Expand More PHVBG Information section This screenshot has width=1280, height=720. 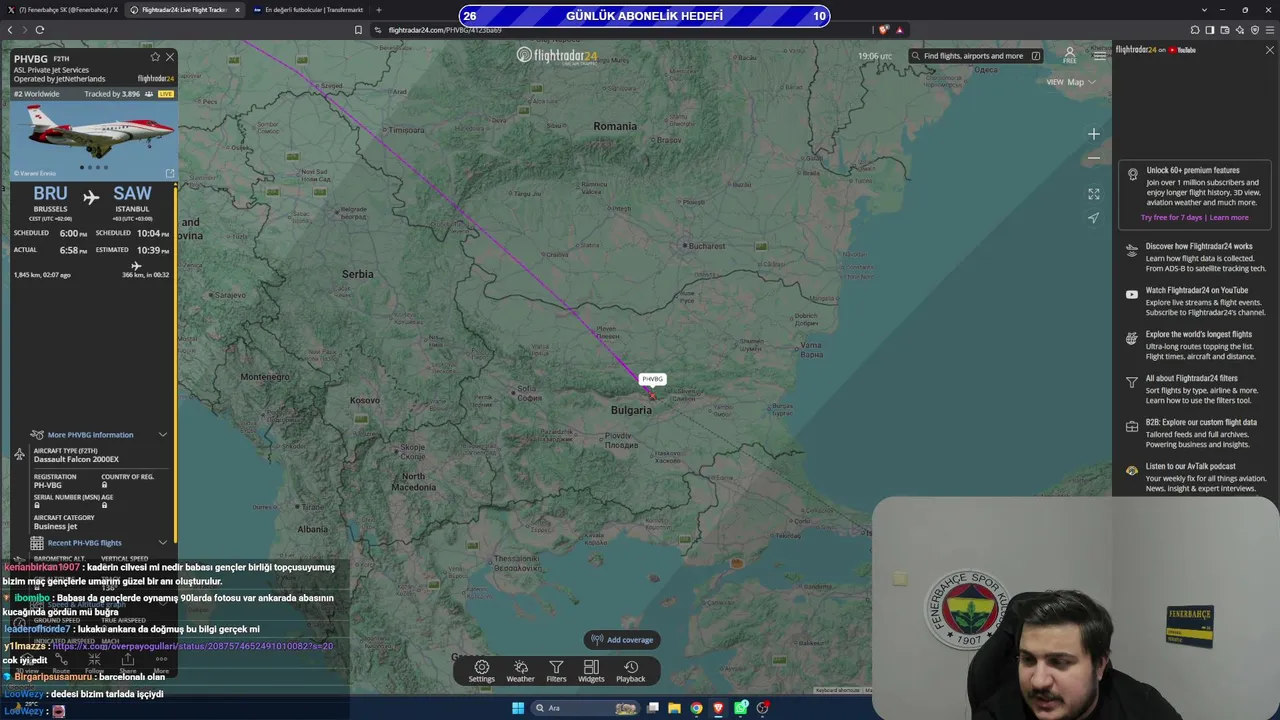(98, 435)
